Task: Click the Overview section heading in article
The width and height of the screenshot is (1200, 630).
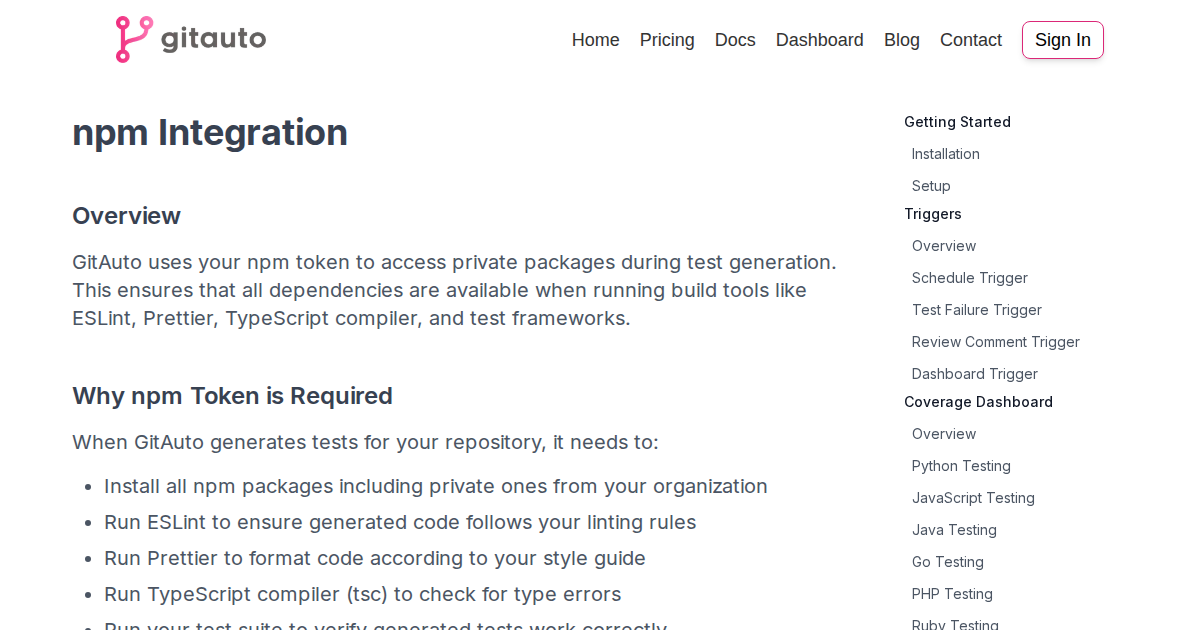Action: coord(126,216)
